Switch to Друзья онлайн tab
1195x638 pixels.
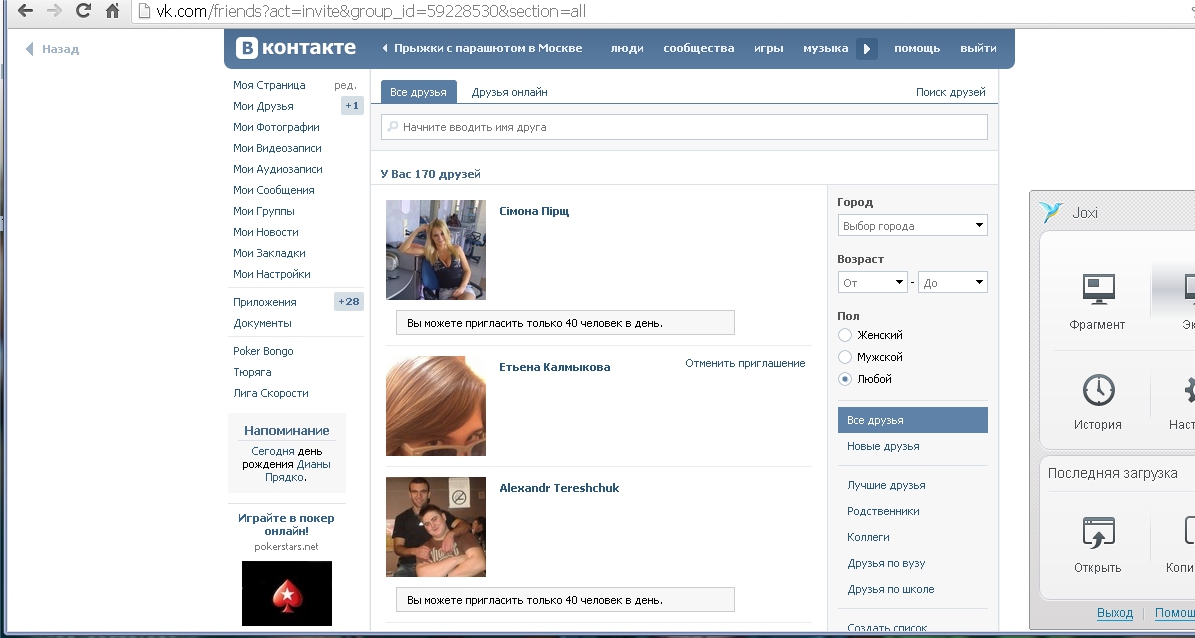(x=509, y=91)
